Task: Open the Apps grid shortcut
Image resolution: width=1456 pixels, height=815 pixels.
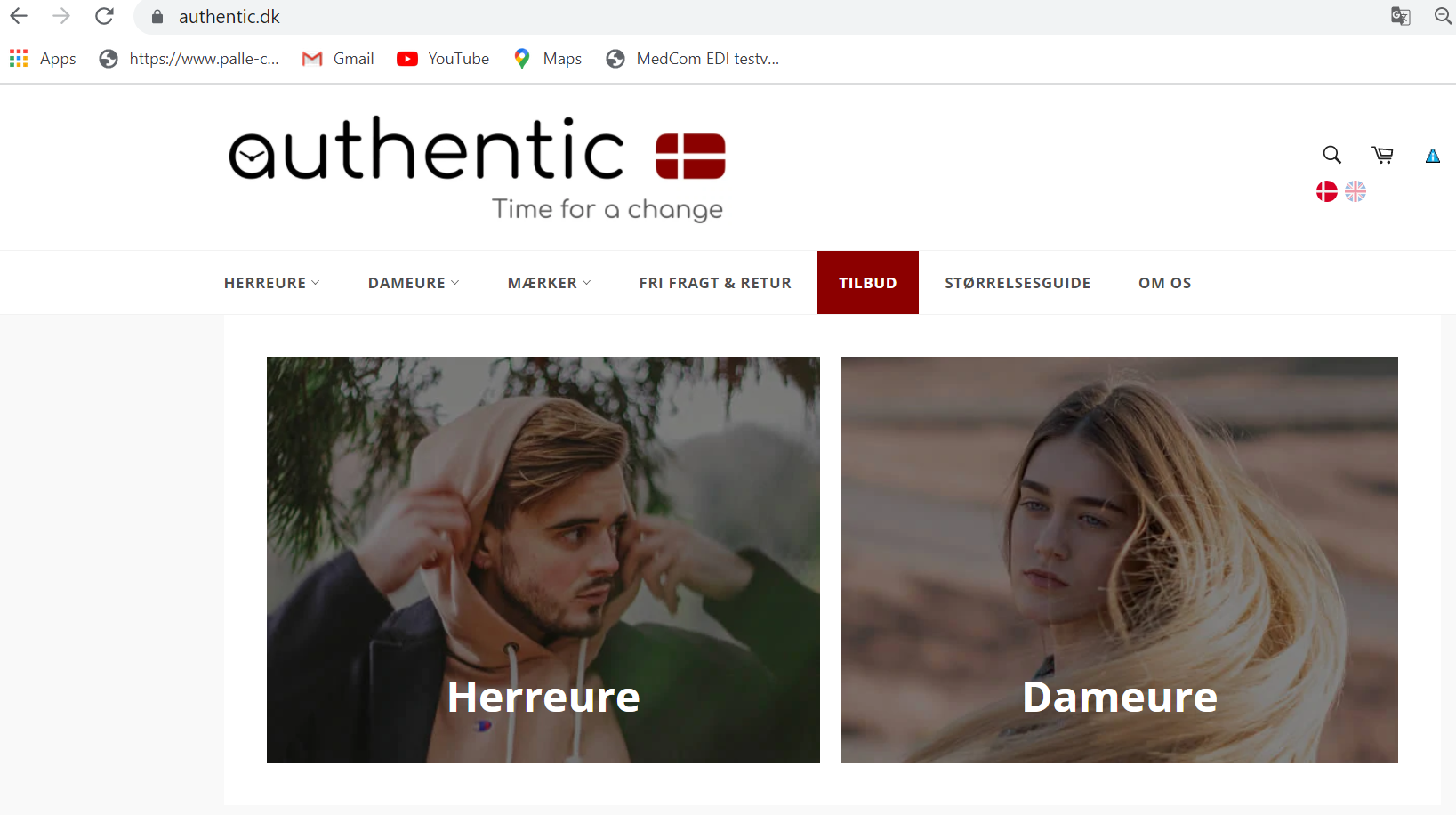Action: pyautogui.click(x=43, y=59)
